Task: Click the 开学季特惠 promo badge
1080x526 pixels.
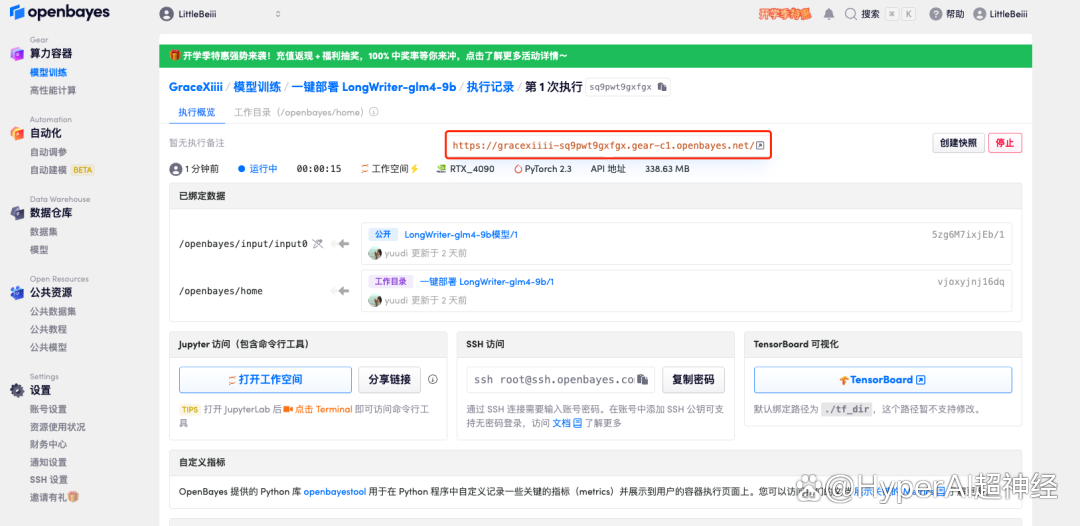Action: coord(786,14)
